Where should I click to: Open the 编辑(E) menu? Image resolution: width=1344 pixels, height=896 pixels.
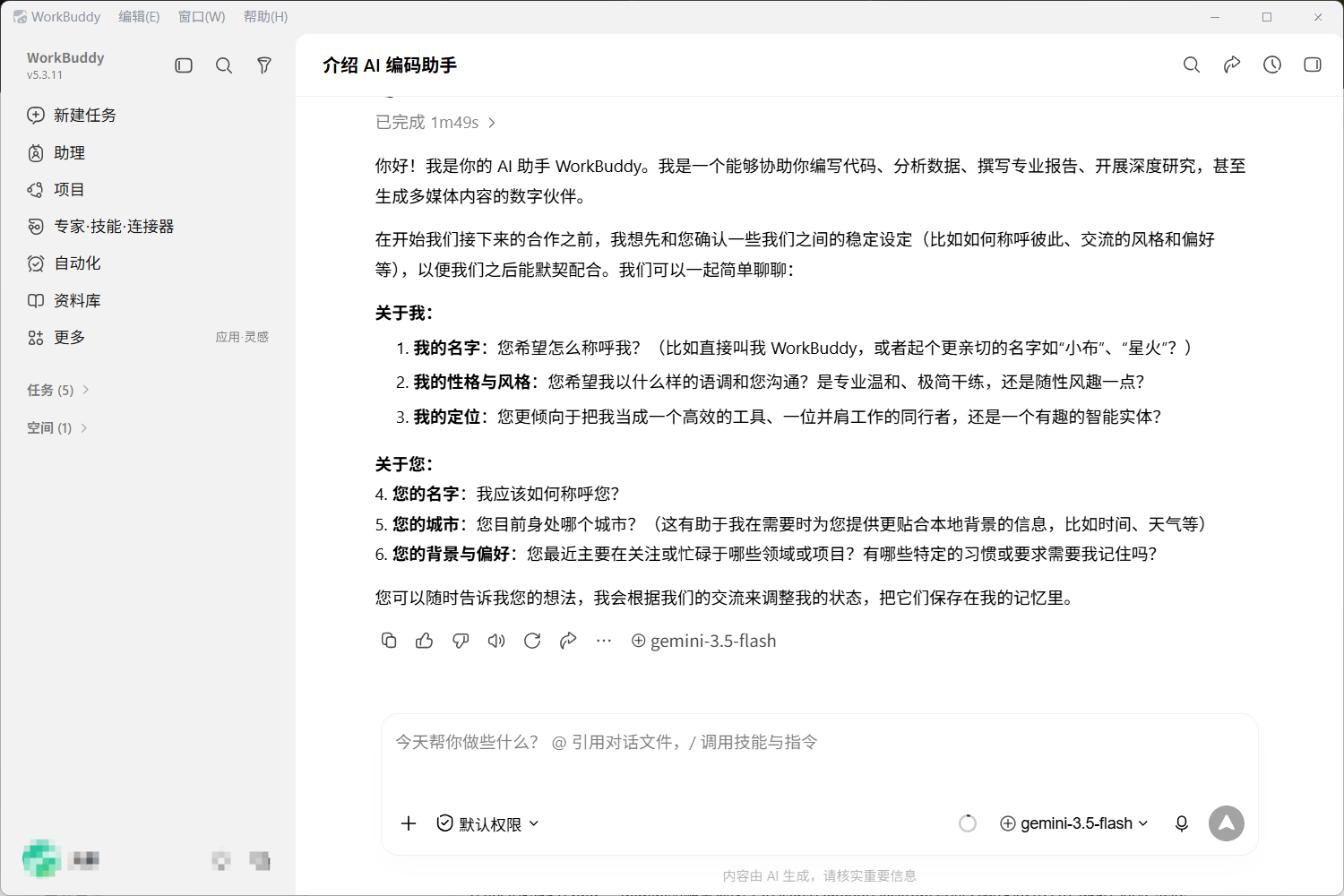[x=139, y=16]
